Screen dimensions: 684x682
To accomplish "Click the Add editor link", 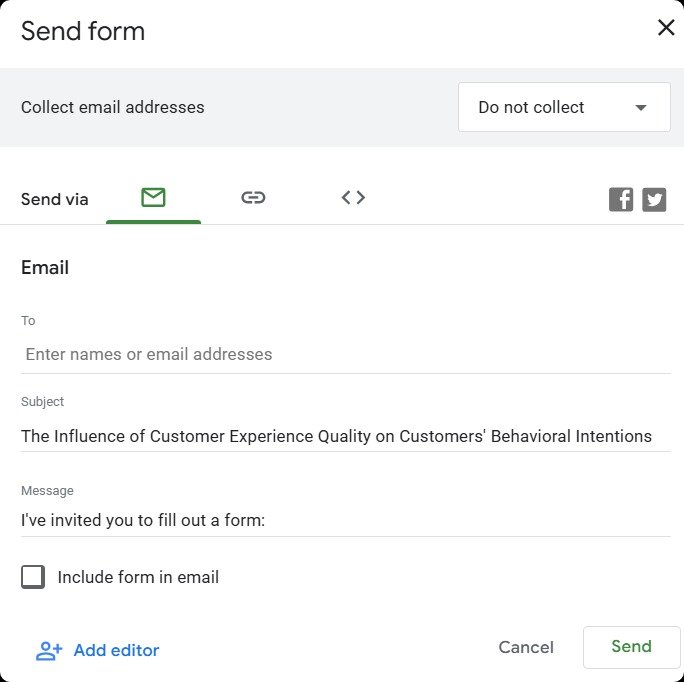I will click(116, 651).
